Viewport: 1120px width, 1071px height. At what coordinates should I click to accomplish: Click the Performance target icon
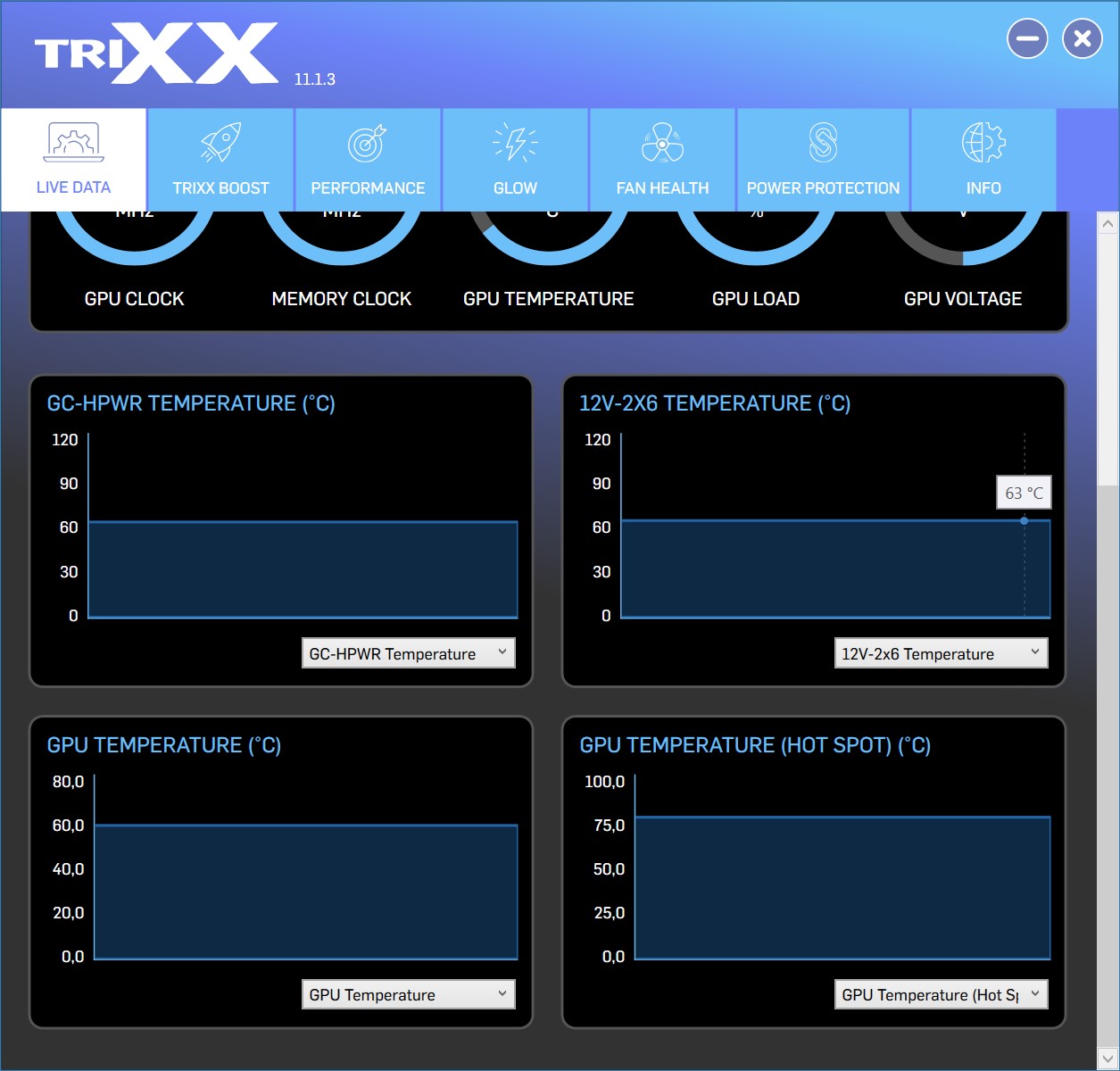[367, 143]
